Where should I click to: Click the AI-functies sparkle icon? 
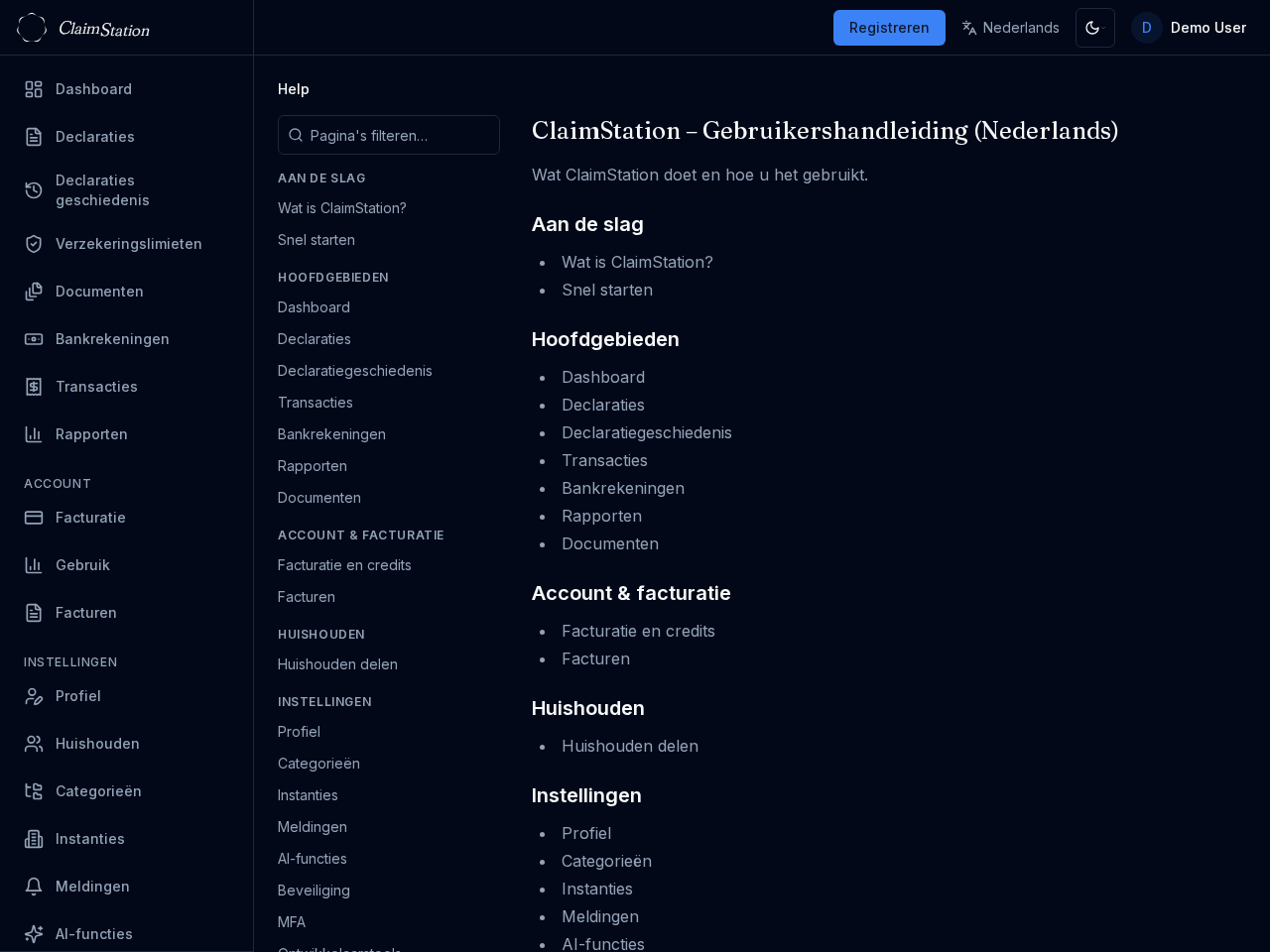[x=34, y=934]
